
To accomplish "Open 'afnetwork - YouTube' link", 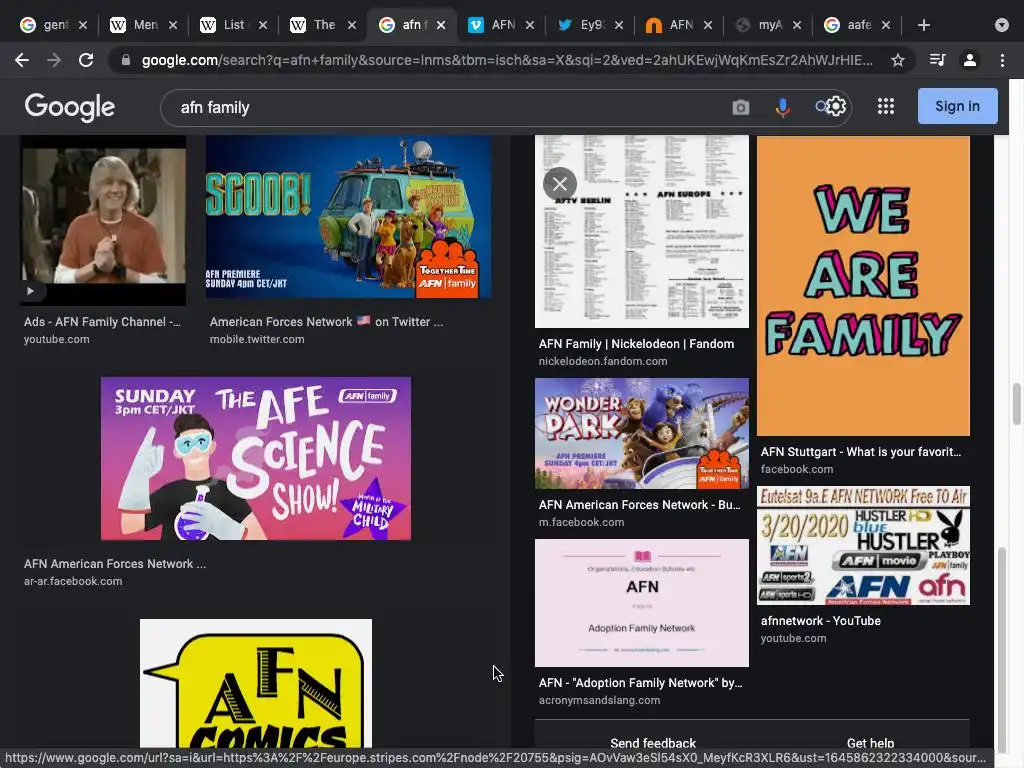I will (x=820, y=621).
